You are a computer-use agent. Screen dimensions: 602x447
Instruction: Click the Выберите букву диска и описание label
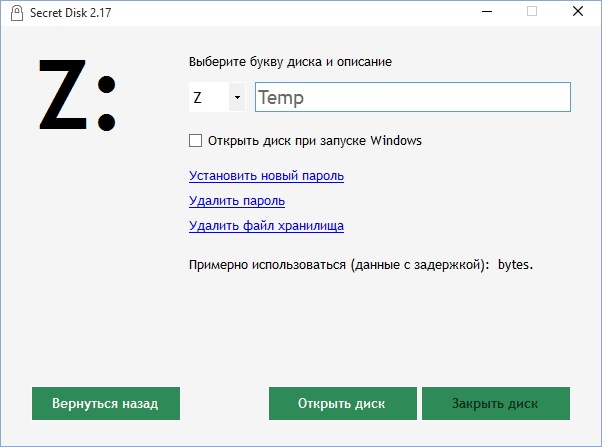290,62
